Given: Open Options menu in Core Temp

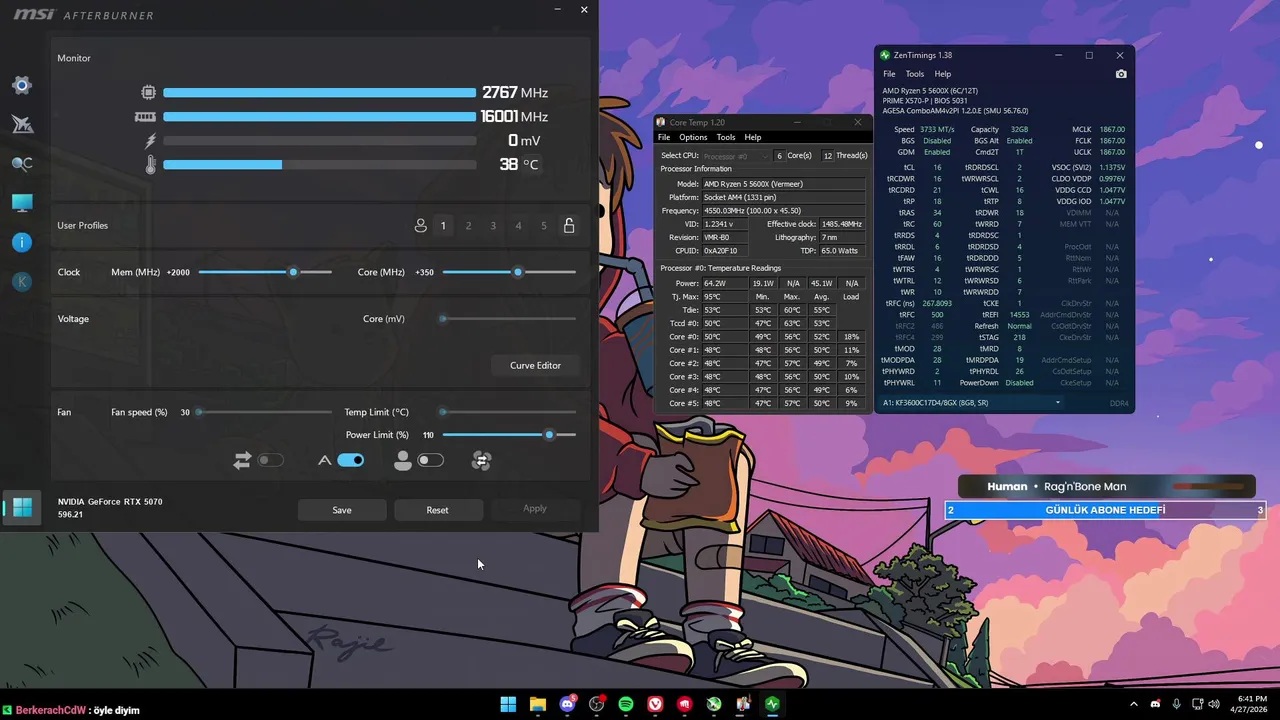Looking at the screenshot, I should coord(693,138).
